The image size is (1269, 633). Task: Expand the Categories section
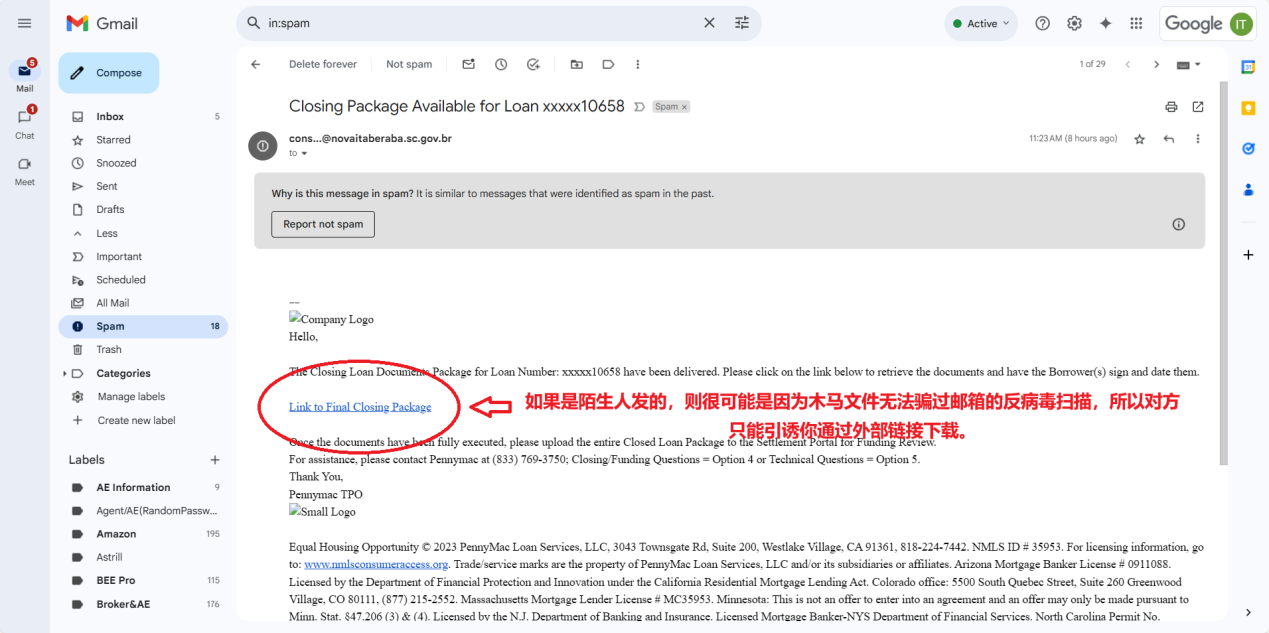65,373
